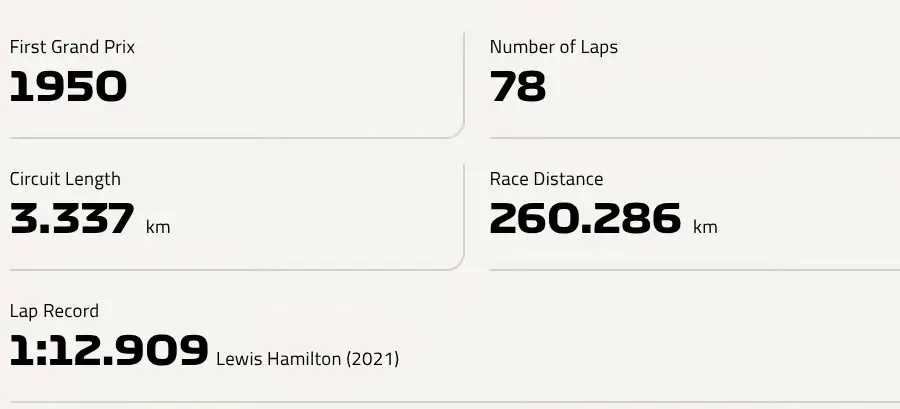
Task: Select the 78 laps value
Action: click(518, 87)
